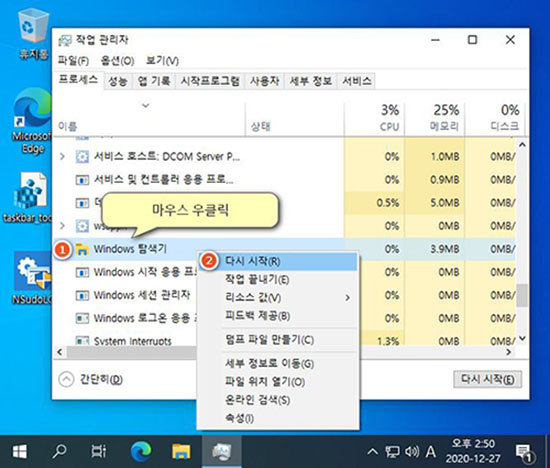Click Task Manager taskbar icon
This screenshot has width=550, height=468.
pyautogui.click(x=222, y=452)
